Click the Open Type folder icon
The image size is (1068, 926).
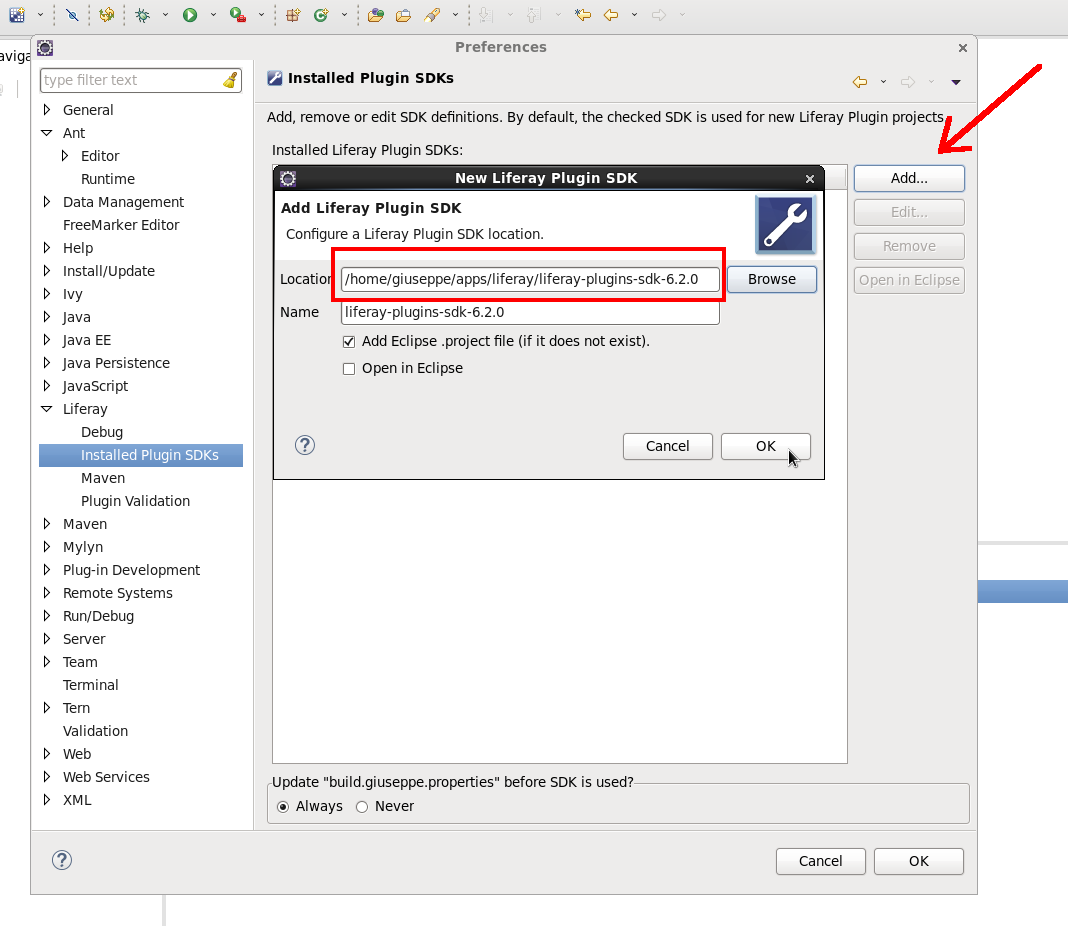click(x=375, y=15)
